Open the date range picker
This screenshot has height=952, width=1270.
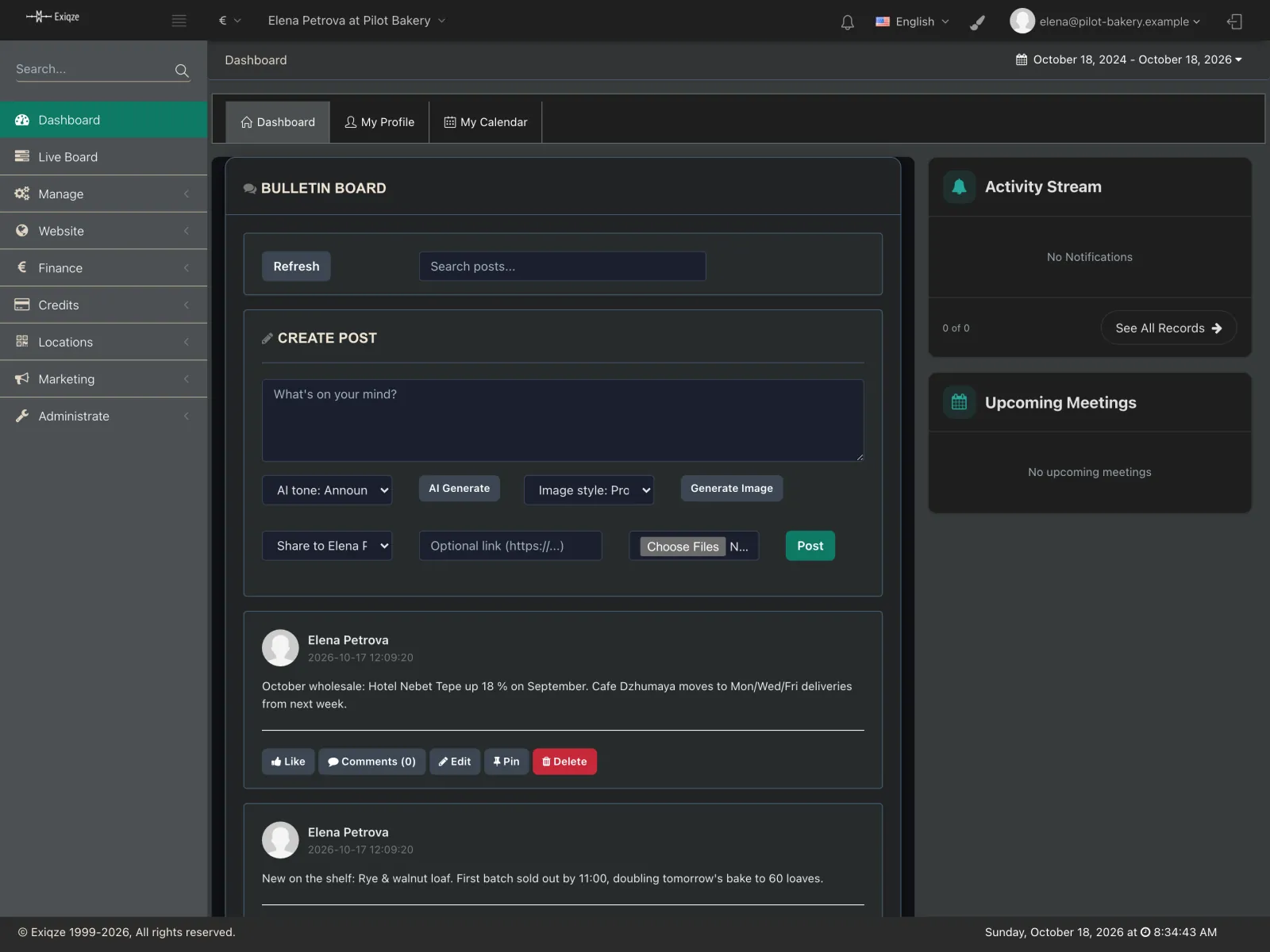click(1129, 59)
